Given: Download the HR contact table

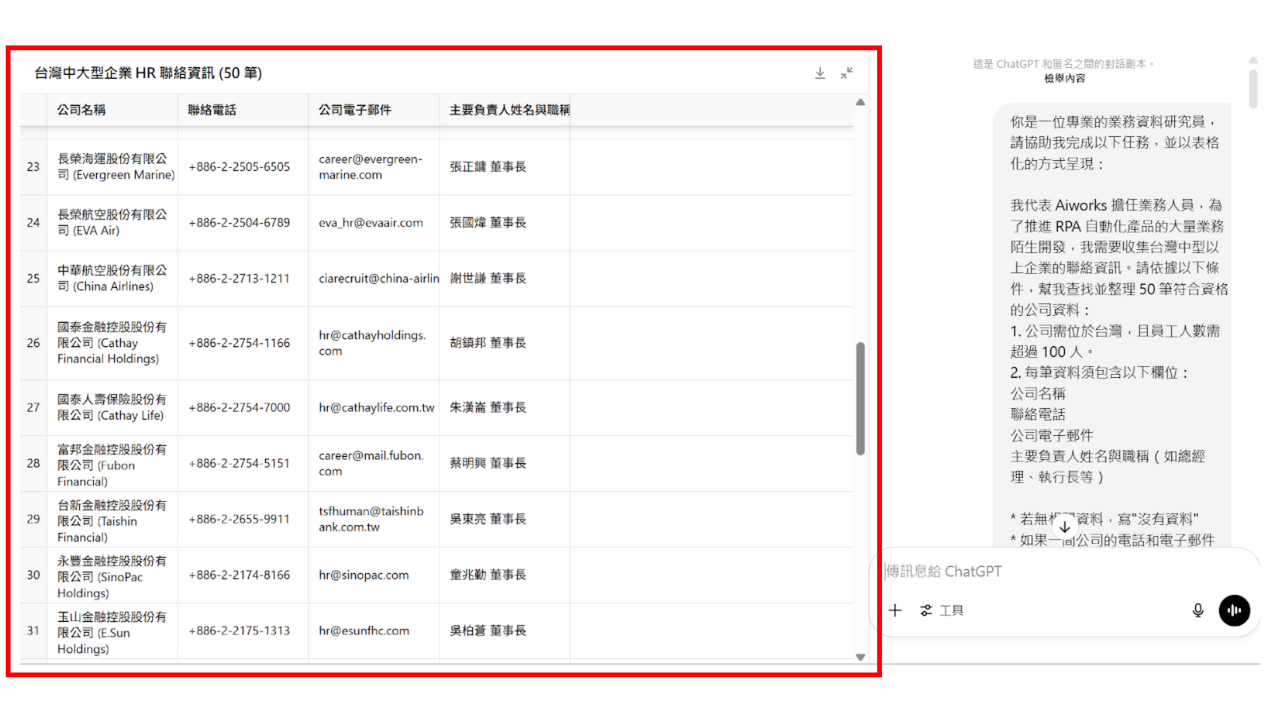Looking at the screenshot, I should [x=820, y=73].
